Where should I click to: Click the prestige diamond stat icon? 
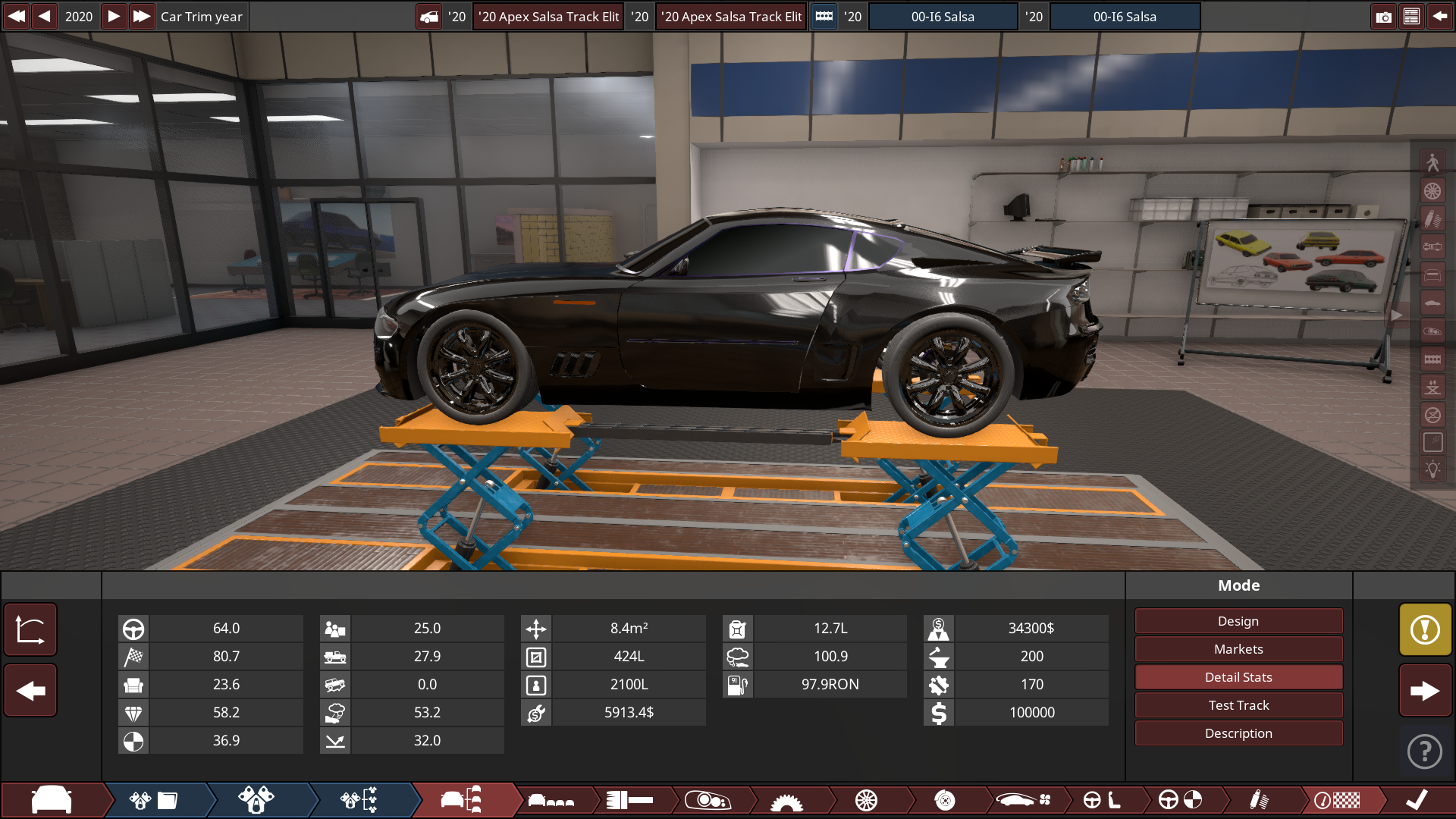pyautogui.click(x=133, y=713)
